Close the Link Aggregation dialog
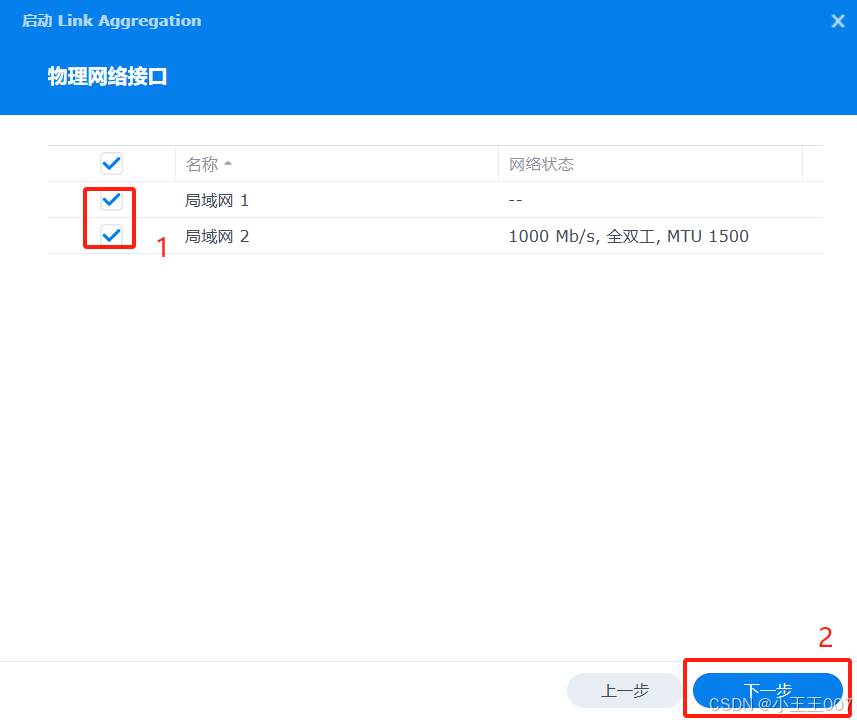This screenshot has height=720, width=857. [837, 21]
